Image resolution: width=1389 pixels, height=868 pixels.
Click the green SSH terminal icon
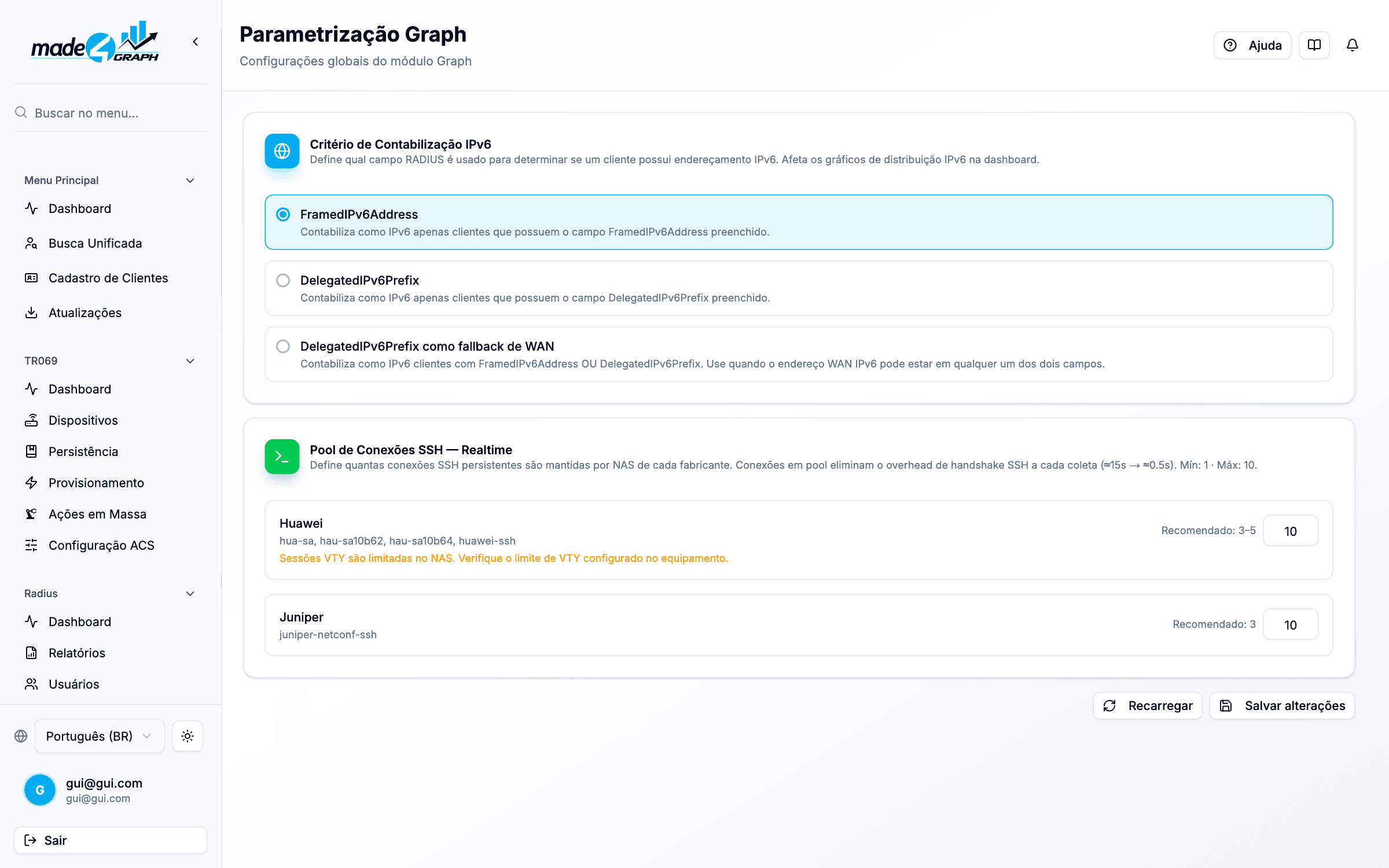point(282,457)
